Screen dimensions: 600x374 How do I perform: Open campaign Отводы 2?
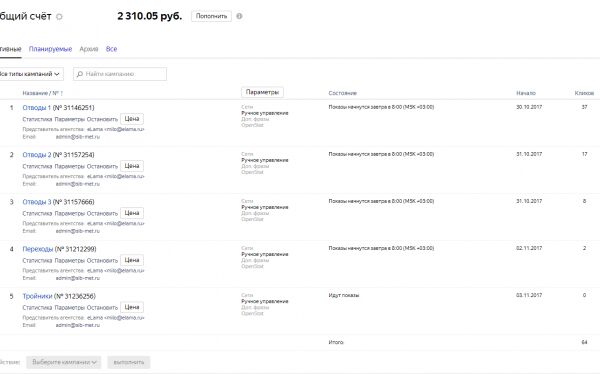point(37,155)
